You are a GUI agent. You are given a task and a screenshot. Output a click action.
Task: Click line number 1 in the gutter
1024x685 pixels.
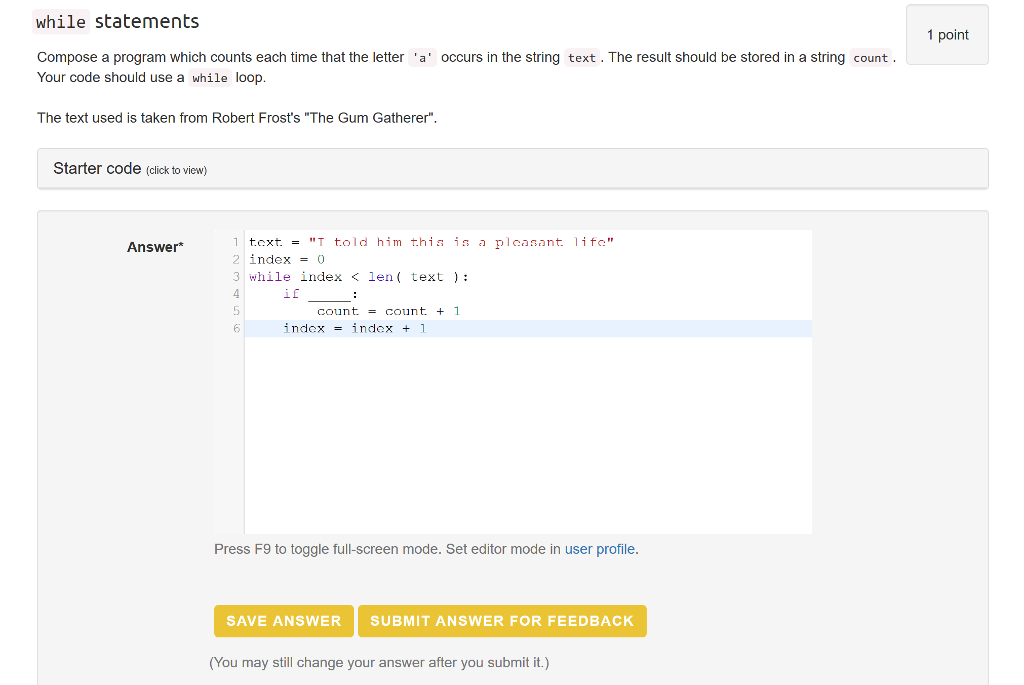[x=236, y=242]
